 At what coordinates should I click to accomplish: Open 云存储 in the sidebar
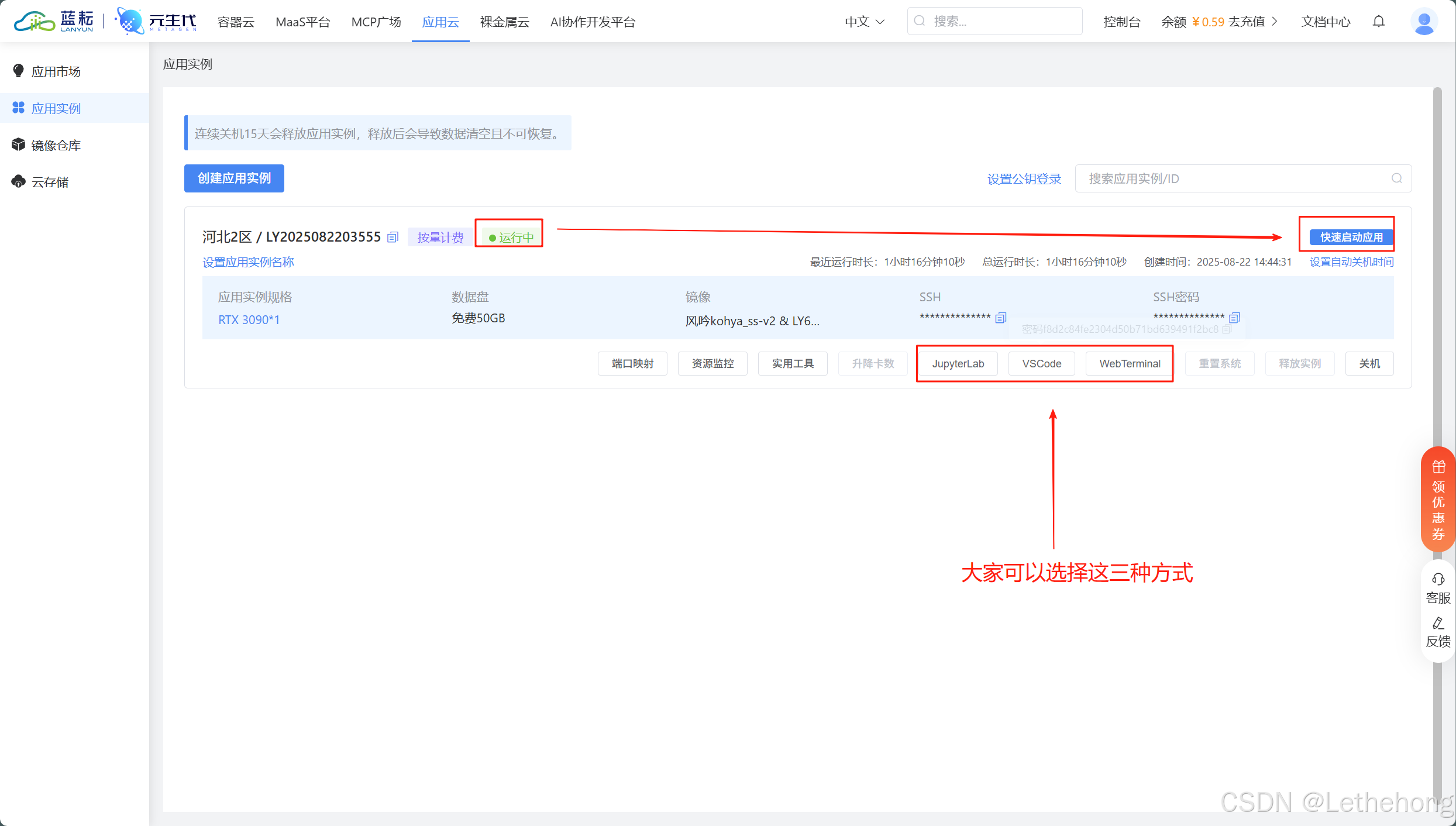pos(50,182)
